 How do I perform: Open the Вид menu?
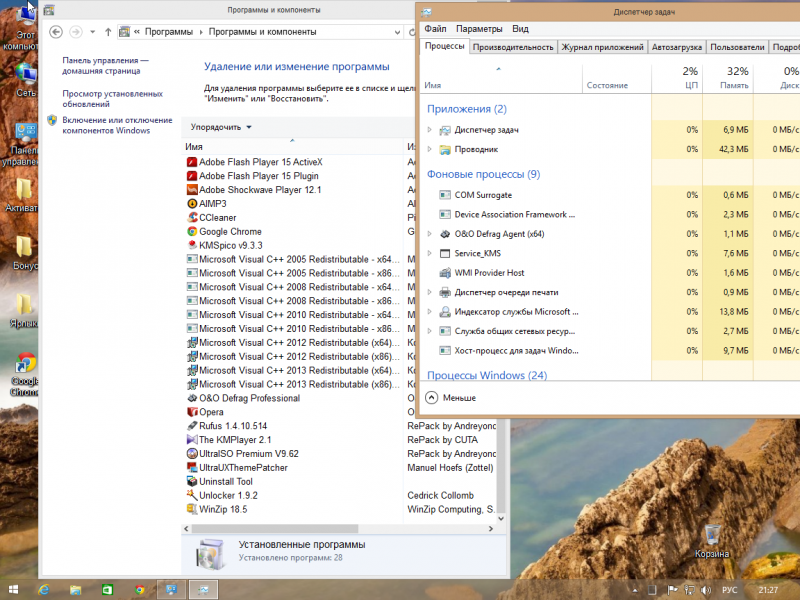(x=520, y=29)
